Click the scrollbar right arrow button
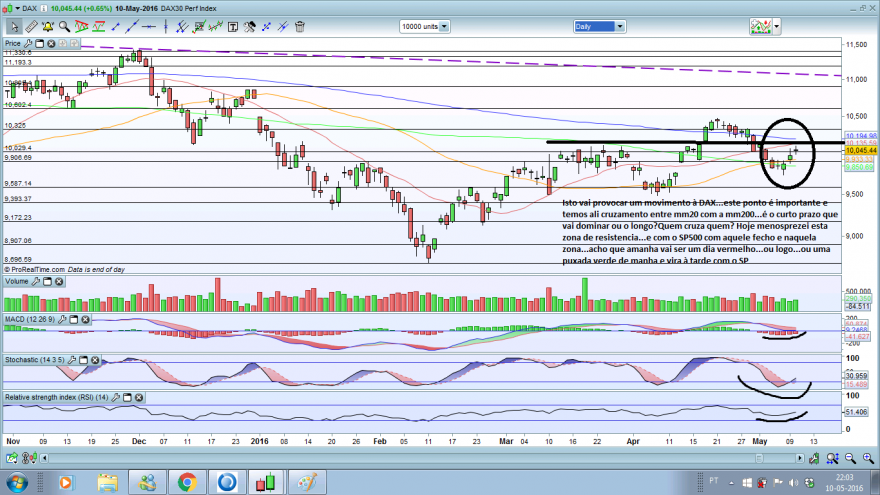Image resolution: width=880 pixels, height=495 pixels. coord(800,459)
